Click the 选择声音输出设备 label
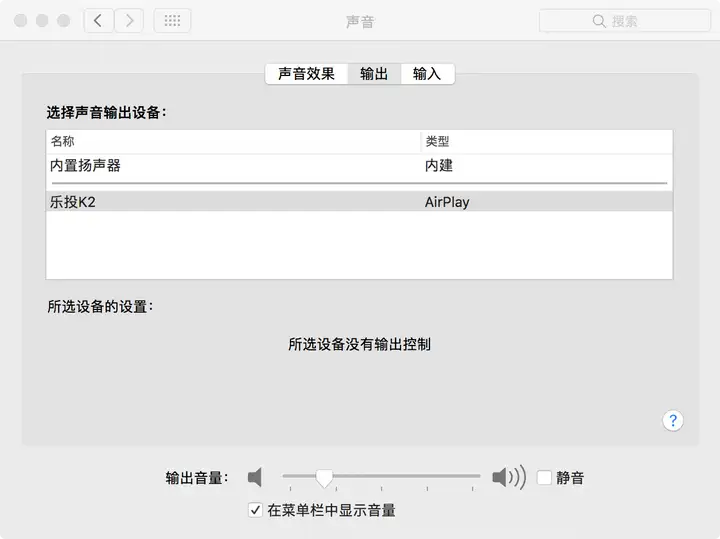The image size is (720, 539). tap(106, 112)
